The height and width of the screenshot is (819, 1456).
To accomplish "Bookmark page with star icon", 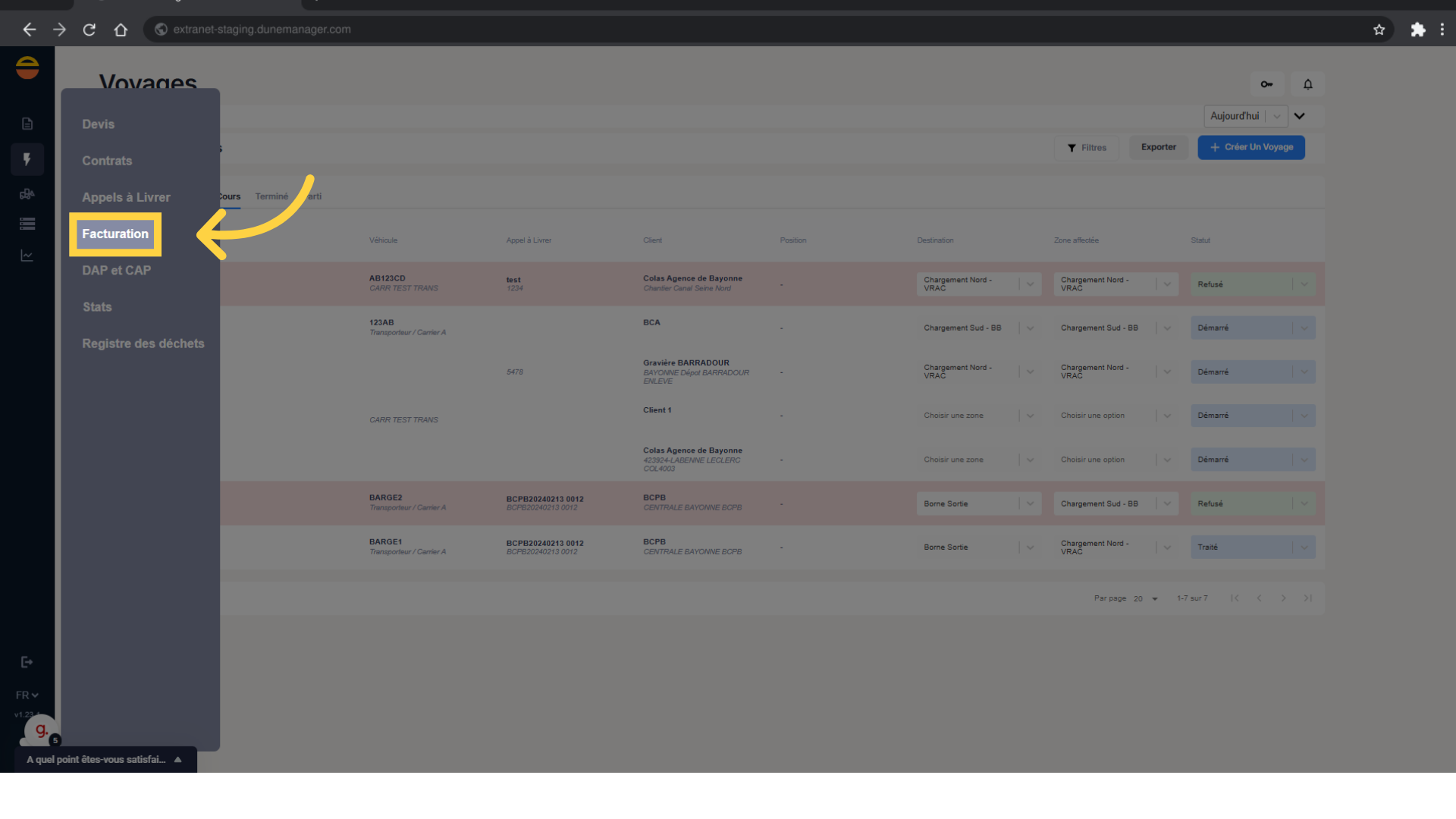I will click(1379, 30).
